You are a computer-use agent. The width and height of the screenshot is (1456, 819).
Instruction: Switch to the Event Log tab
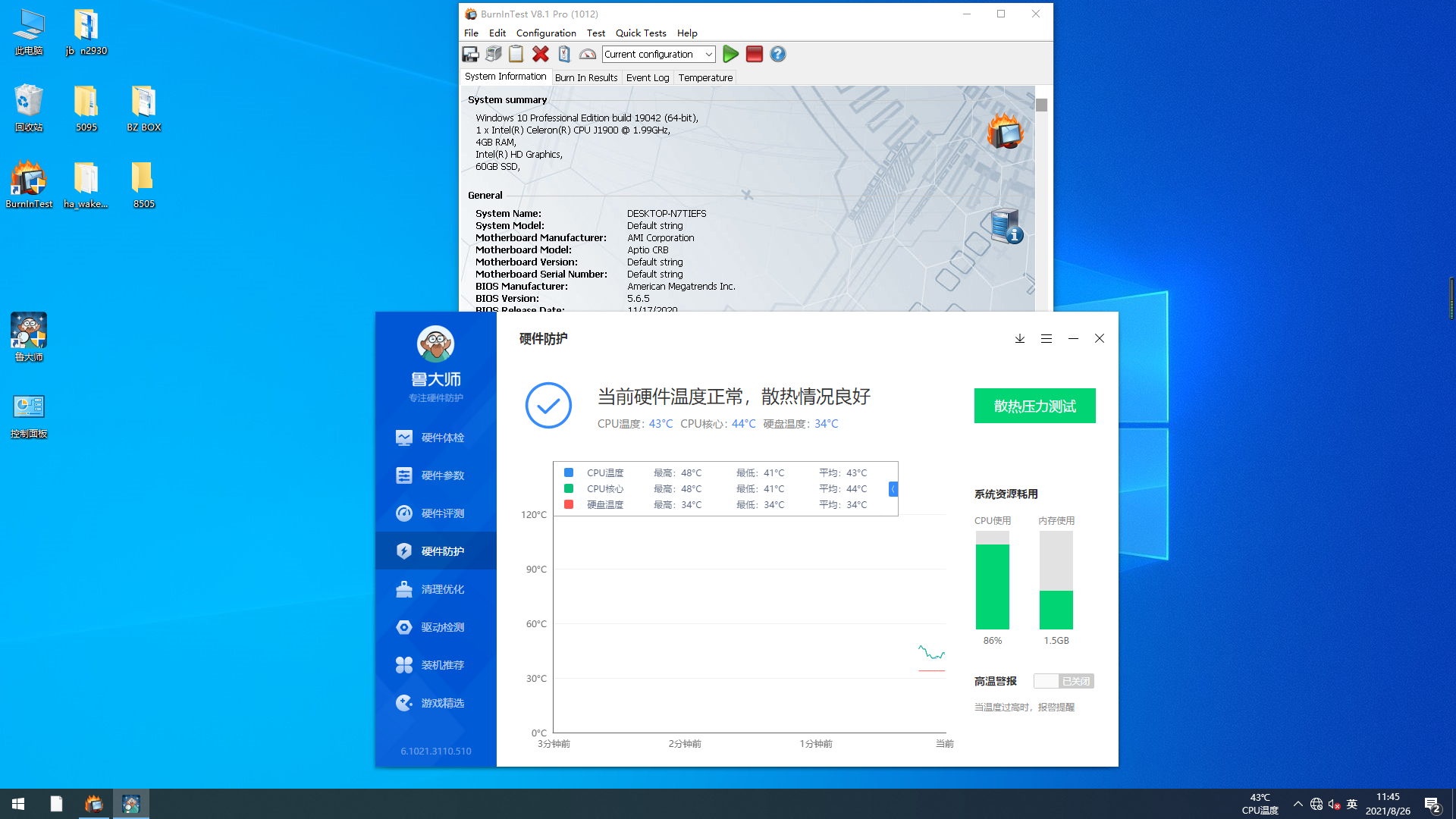tap(647, 77)
